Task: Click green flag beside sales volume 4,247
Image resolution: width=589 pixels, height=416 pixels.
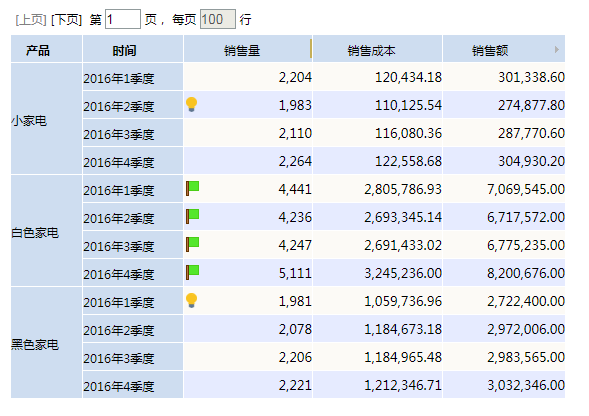Action: tap(192, 244)
